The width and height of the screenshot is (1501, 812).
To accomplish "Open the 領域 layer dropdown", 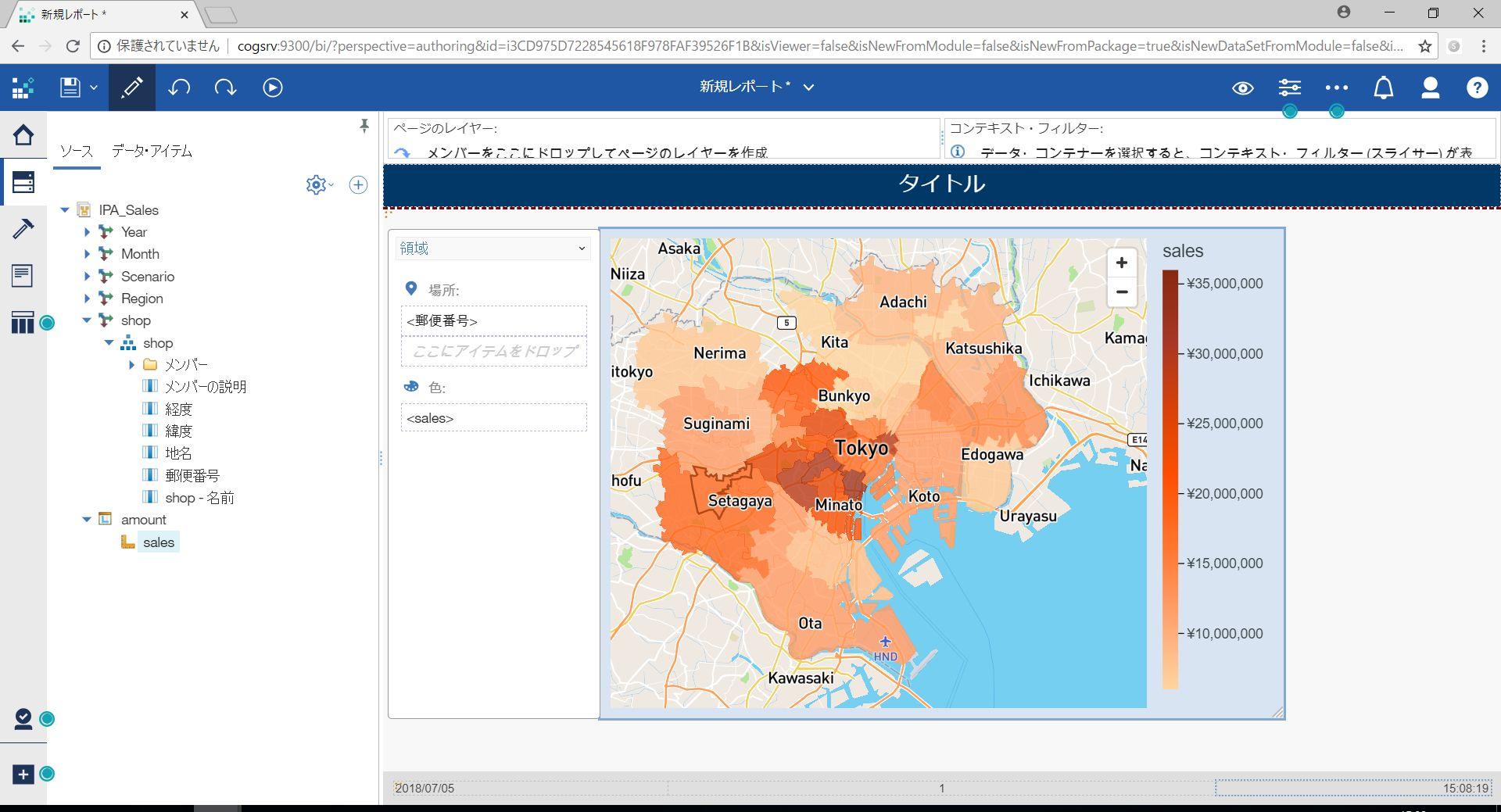I will pos(493,249).
